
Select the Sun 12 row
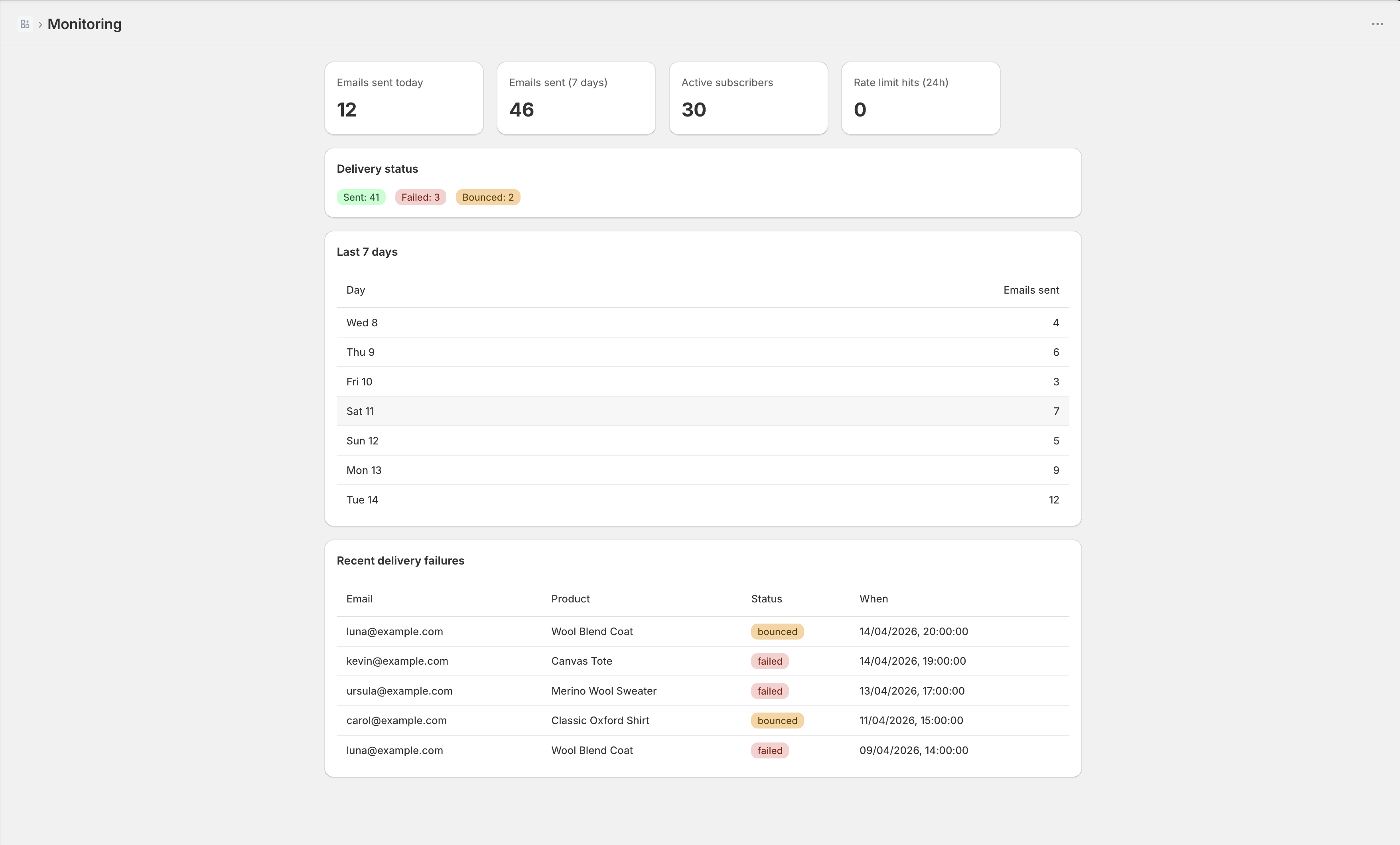pos(703,441)
